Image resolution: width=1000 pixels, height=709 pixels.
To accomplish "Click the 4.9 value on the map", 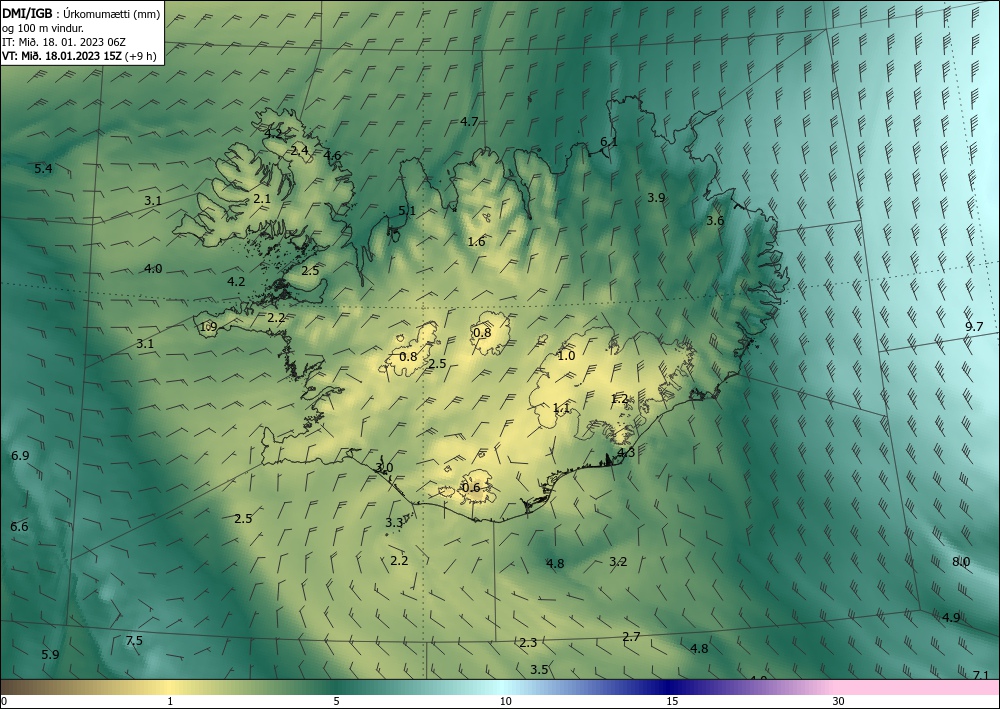I will coord(952,617).
